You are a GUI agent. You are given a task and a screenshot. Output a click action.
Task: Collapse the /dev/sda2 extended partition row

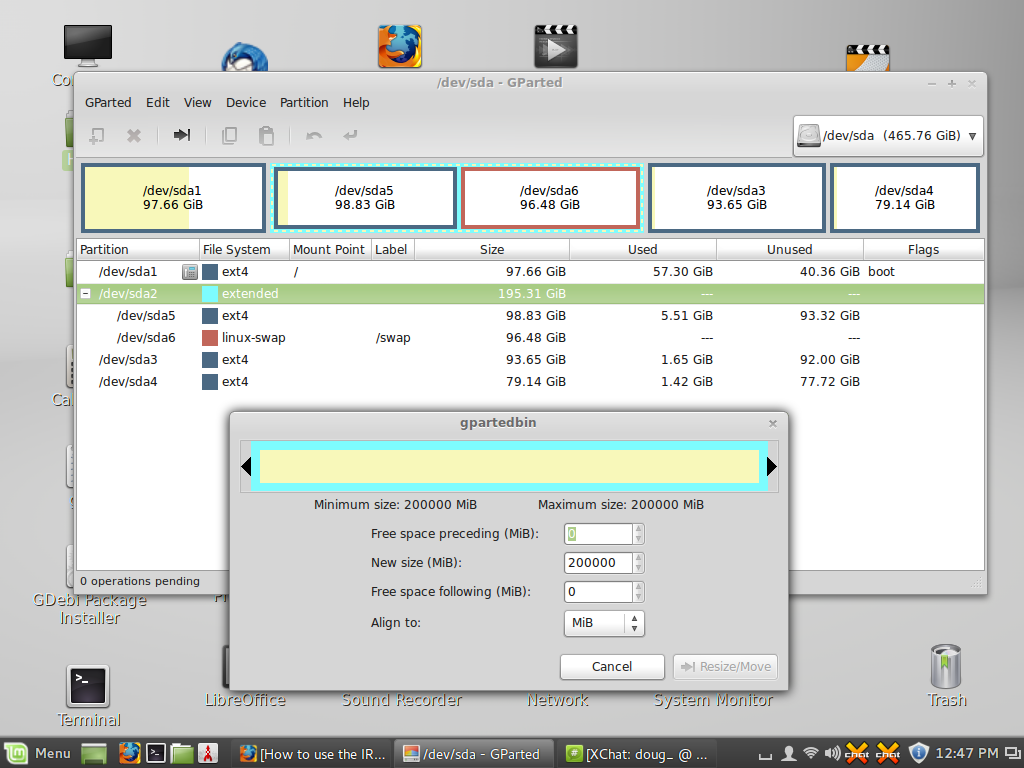point(86,294)
